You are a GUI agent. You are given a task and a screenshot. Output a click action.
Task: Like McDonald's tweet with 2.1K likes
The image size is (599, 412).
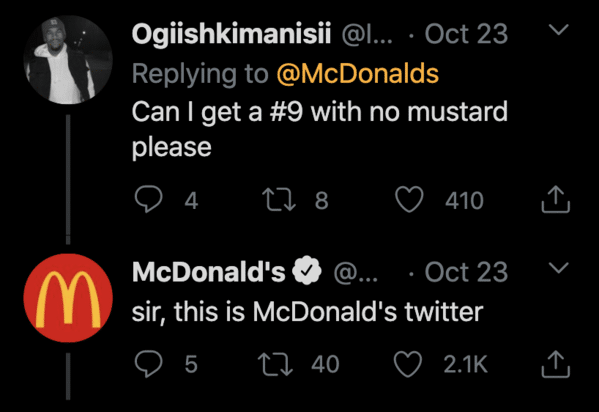click(408, 364)
